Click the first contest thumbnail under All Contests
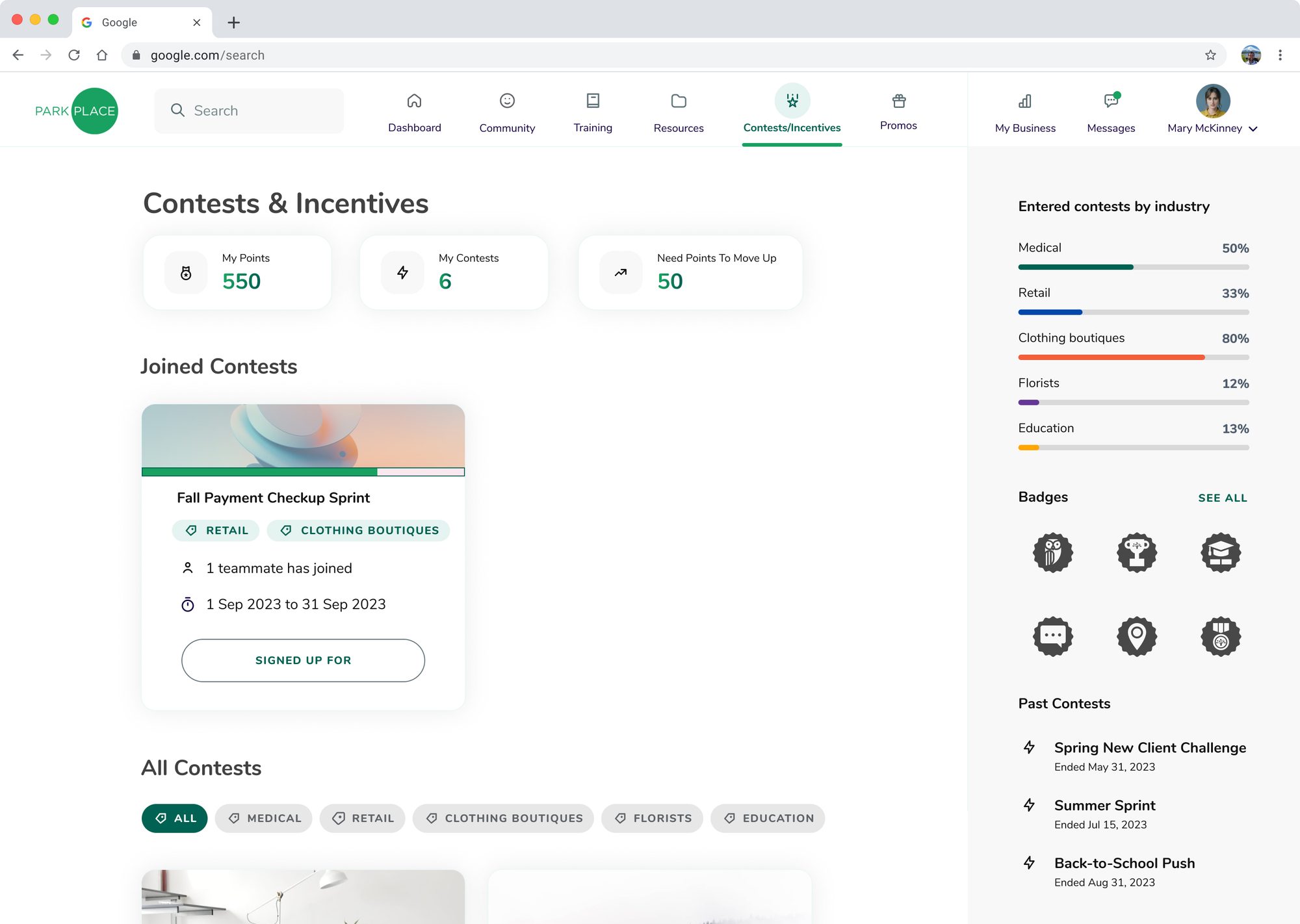Screen dimensions: 1300x924 [x=303, y=897]
